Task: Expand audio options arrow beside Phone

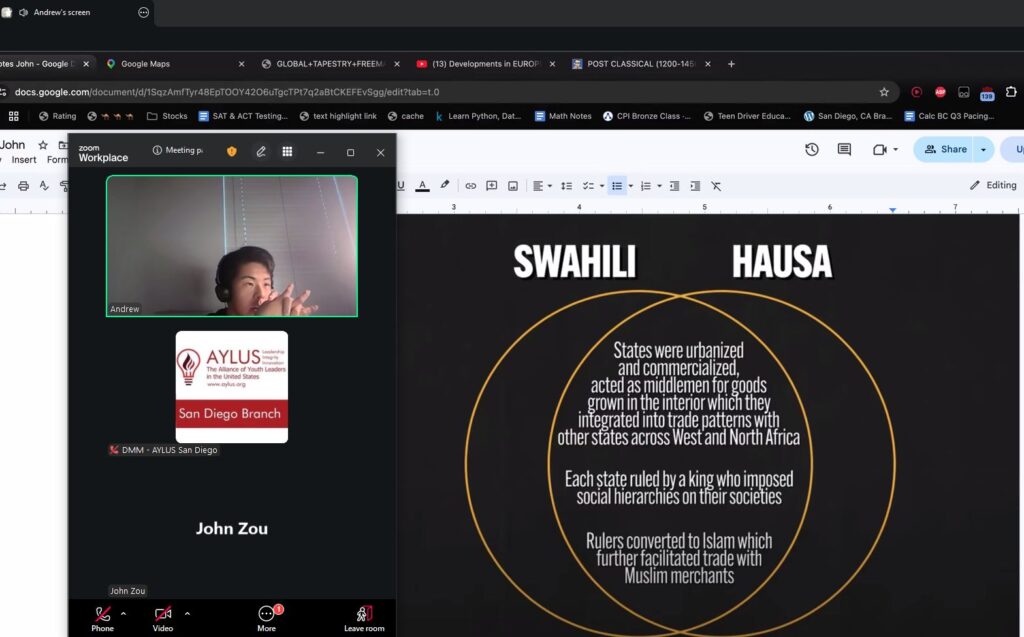Action: pyautogui.click(x=124, y=613)
